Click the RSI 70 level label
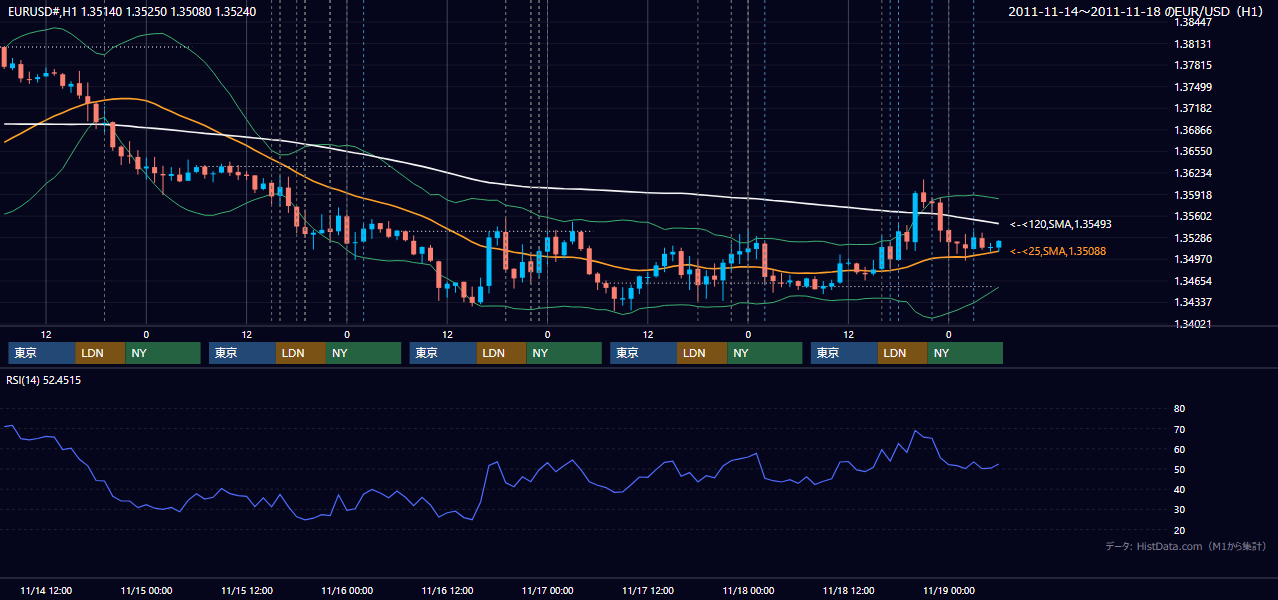Image resolution: width=1278 pixels, height=600 pixels. coord(1179,429)
